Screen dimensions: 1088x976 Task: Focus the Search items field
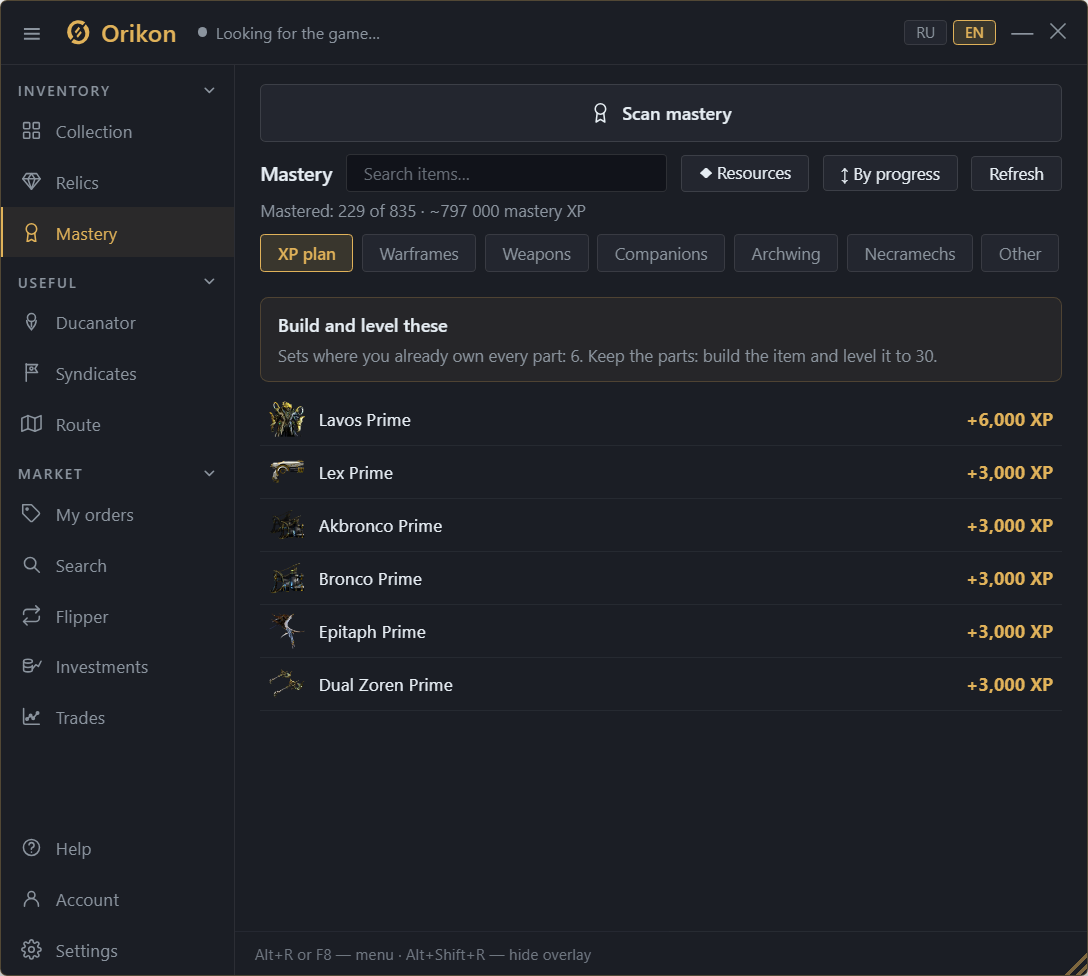coord(506,173)
